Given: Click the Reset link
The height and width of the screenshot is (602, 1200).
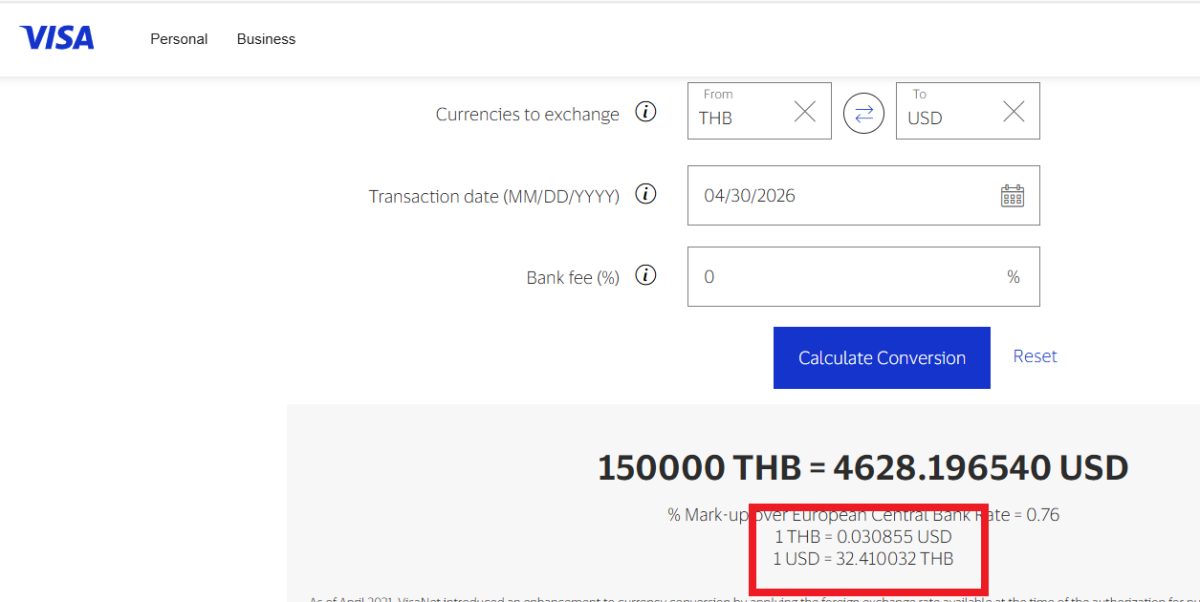Looking at the screenshot, I should [1035, 356].
